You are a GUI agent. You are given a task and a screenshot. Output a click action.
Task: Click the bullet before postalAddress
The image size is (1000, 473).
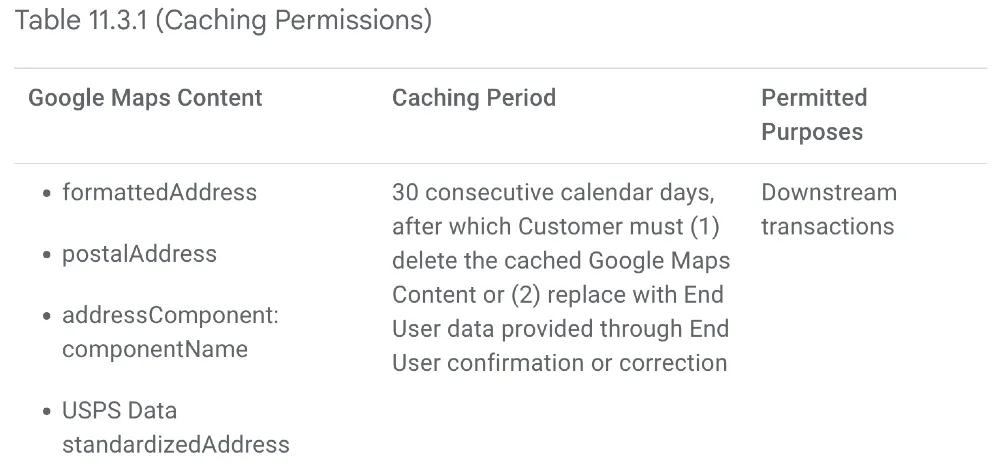47,255
